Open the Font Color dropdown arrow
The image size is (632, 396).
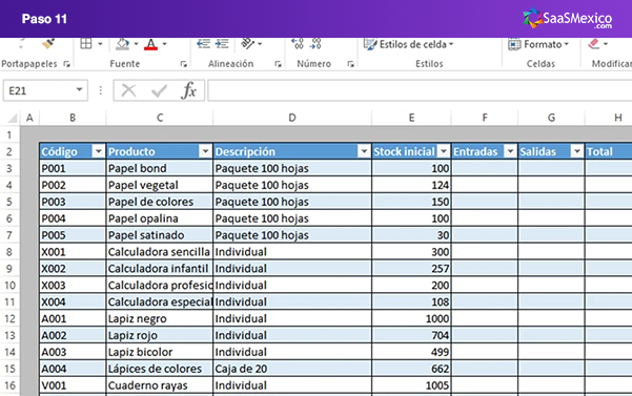(164, 44)
